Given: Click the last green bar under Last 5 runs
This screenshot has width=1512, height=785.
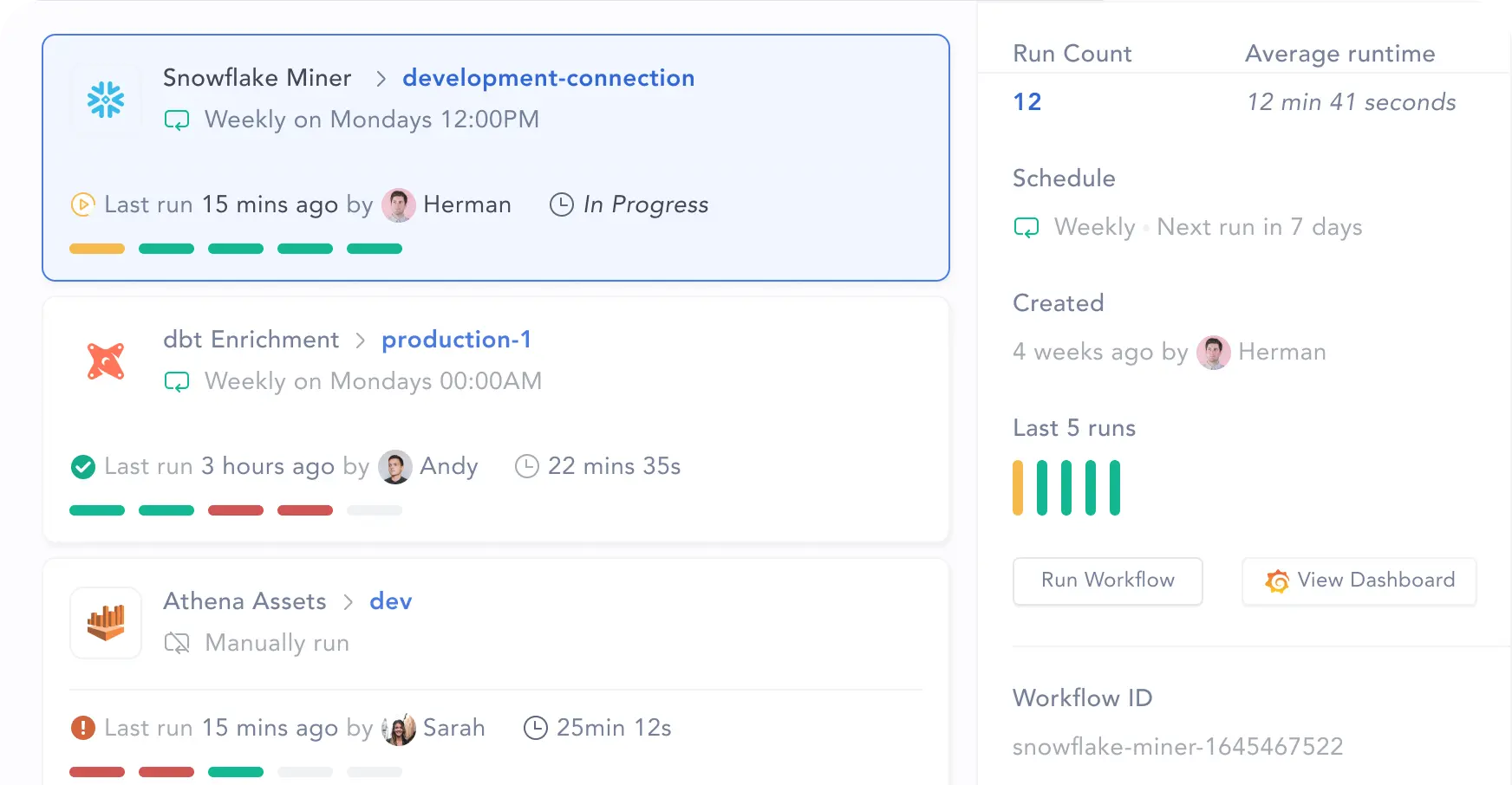Looking at the screenshot, I should [x=1115, y=488].
